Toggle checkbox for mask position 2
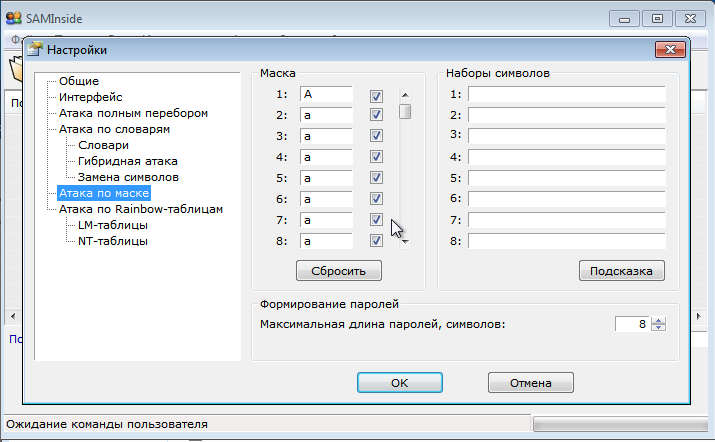Screen dimensions: 715x442 [376, 114]
